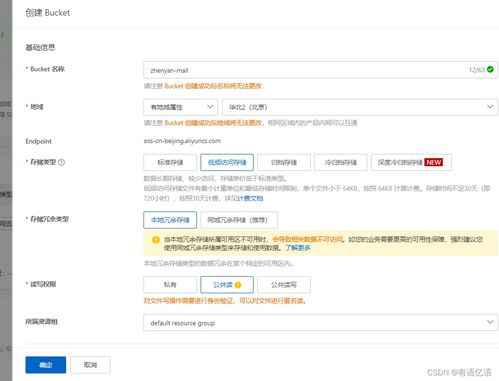Select 私有 read/write permission

click(170, 285)
